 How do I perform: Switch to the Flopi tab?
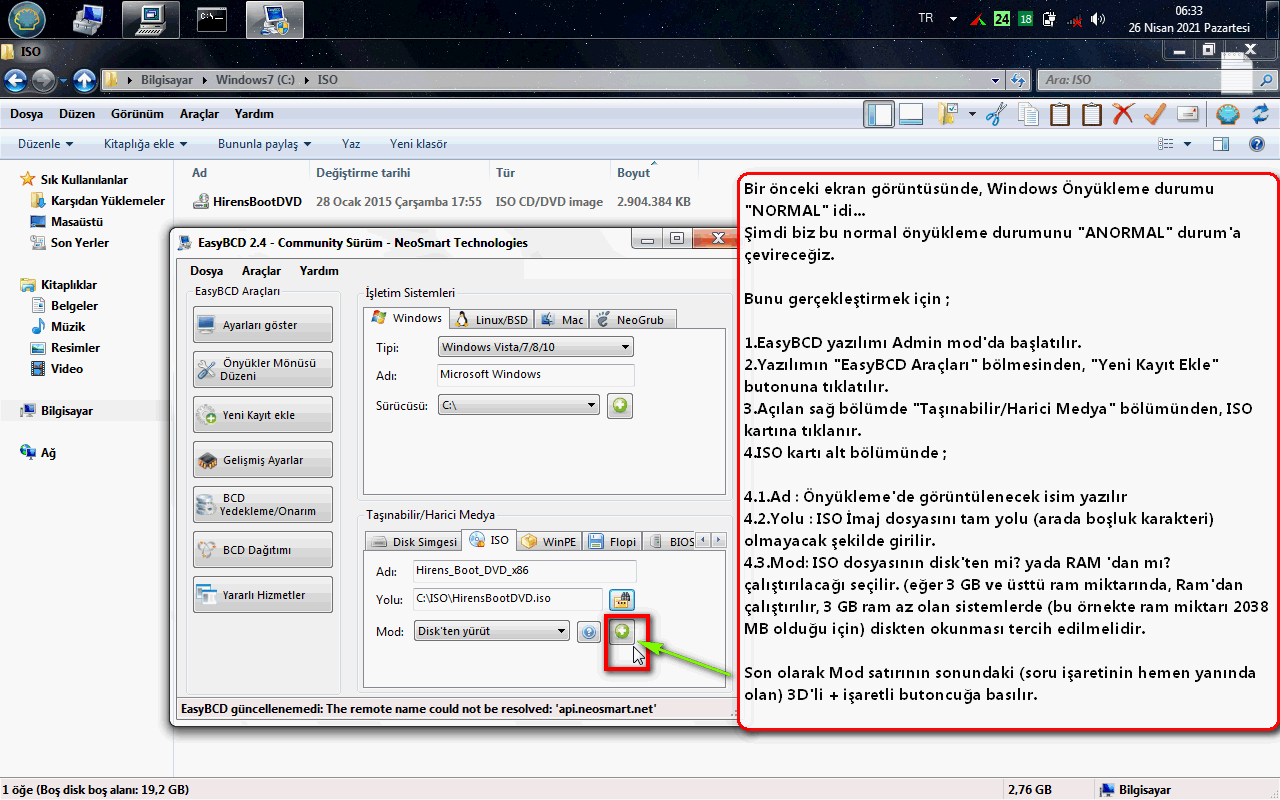click(x=612, y=541)
